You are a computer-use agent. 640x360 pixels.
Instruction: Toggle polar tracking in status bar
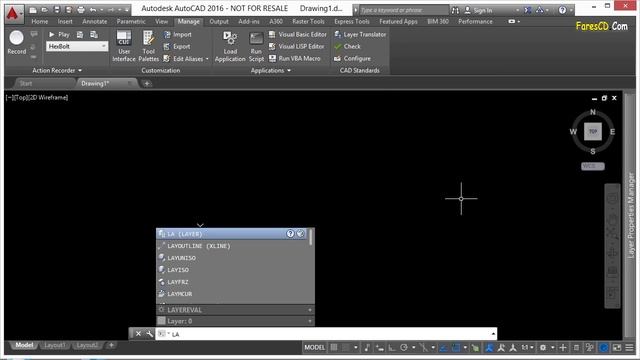[404, 348]
